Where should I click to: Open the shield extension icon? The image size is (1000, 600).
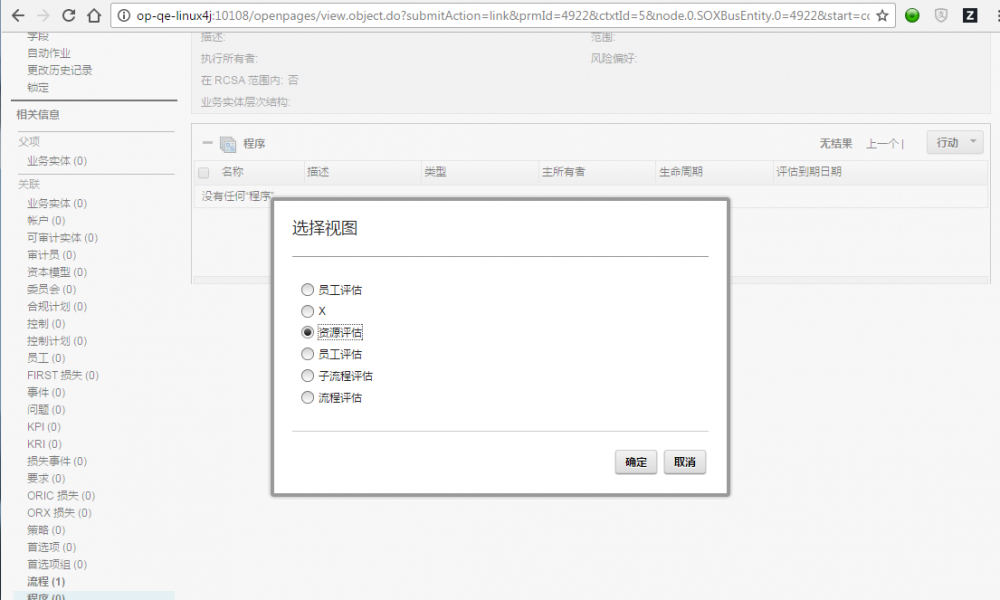[941, 15]
